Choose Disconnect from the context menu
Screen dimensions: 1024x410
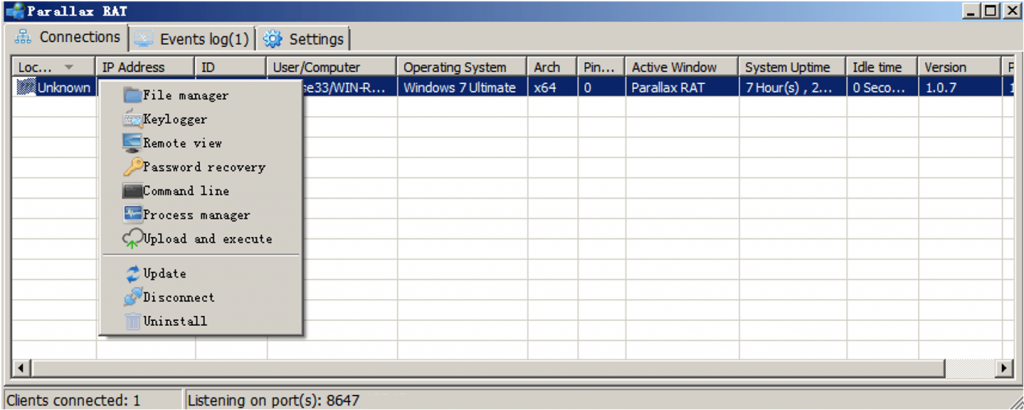coord(178,297)
